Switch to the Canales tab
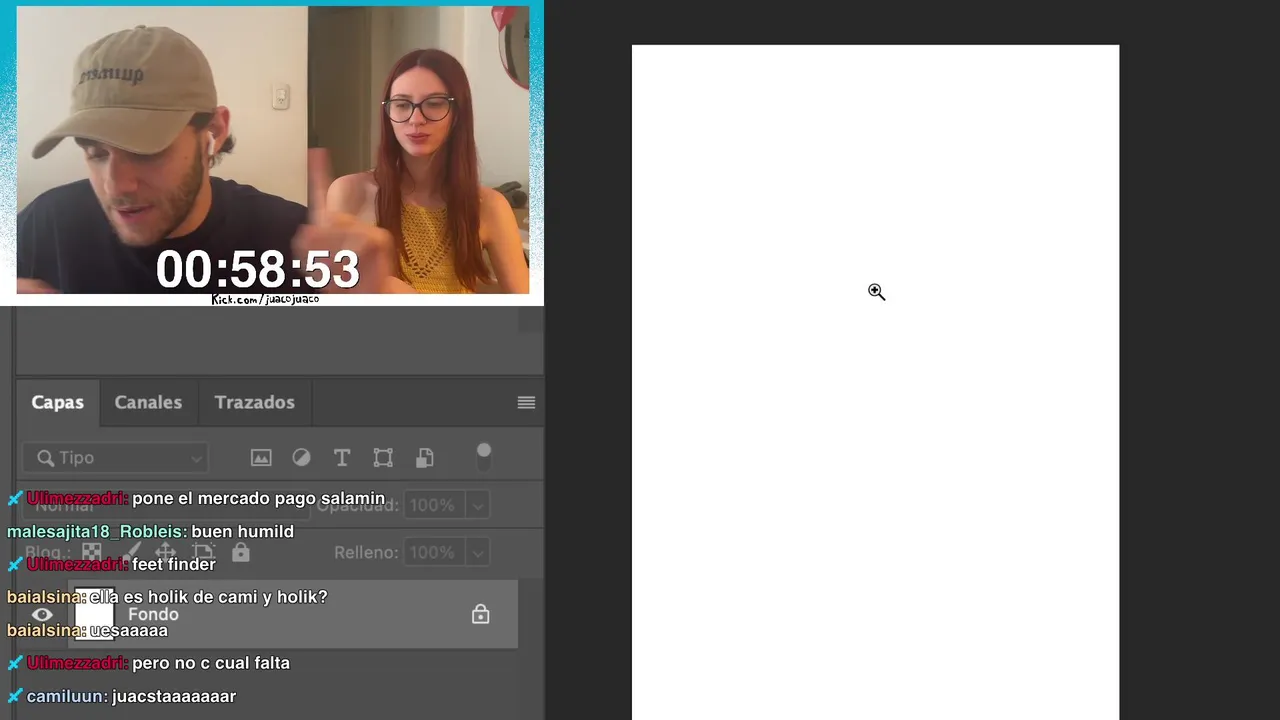The height and width of the screenshot is (720, 1280). tap(148, 402)
